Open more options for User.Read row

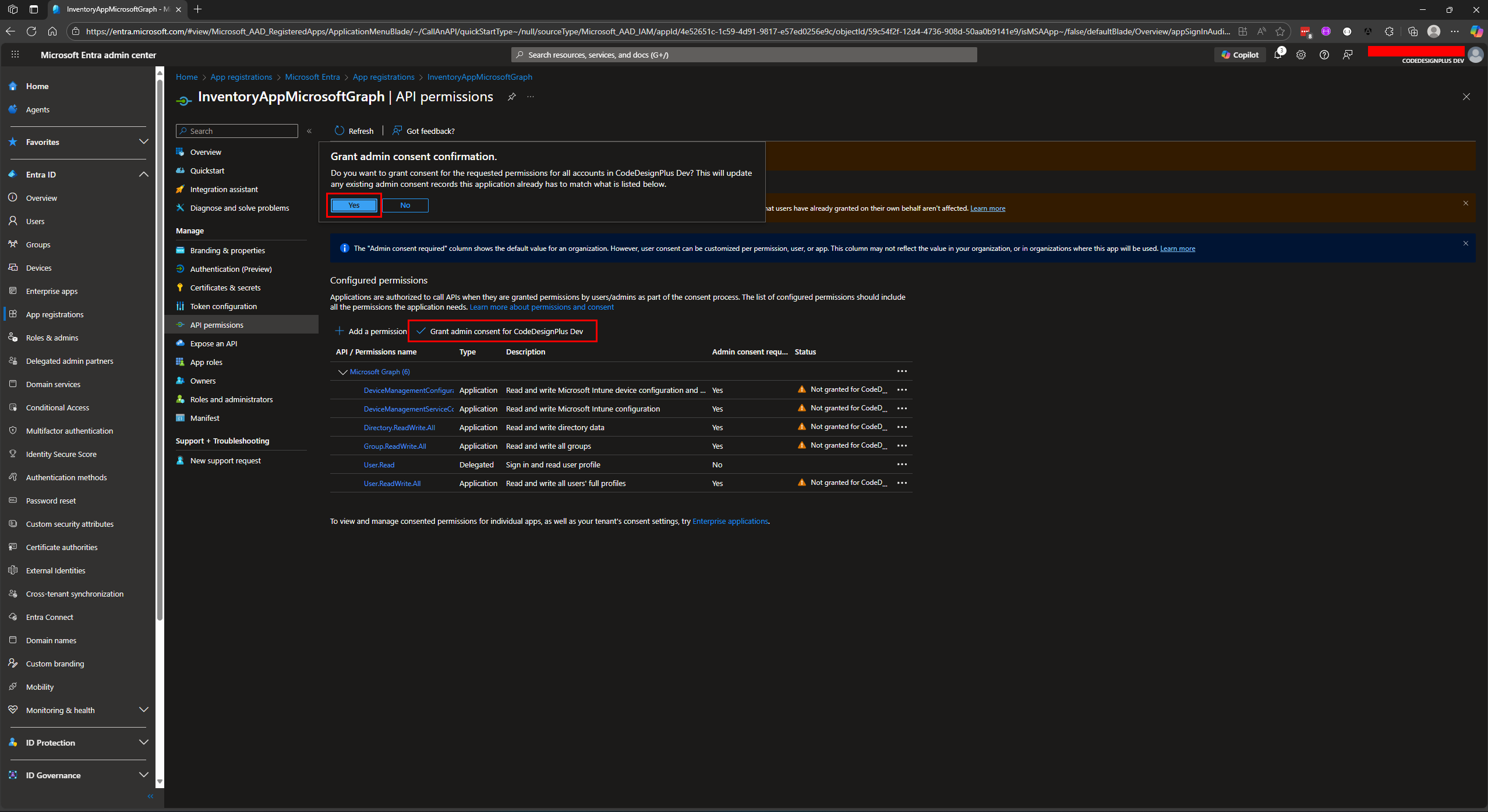point(902,464)
